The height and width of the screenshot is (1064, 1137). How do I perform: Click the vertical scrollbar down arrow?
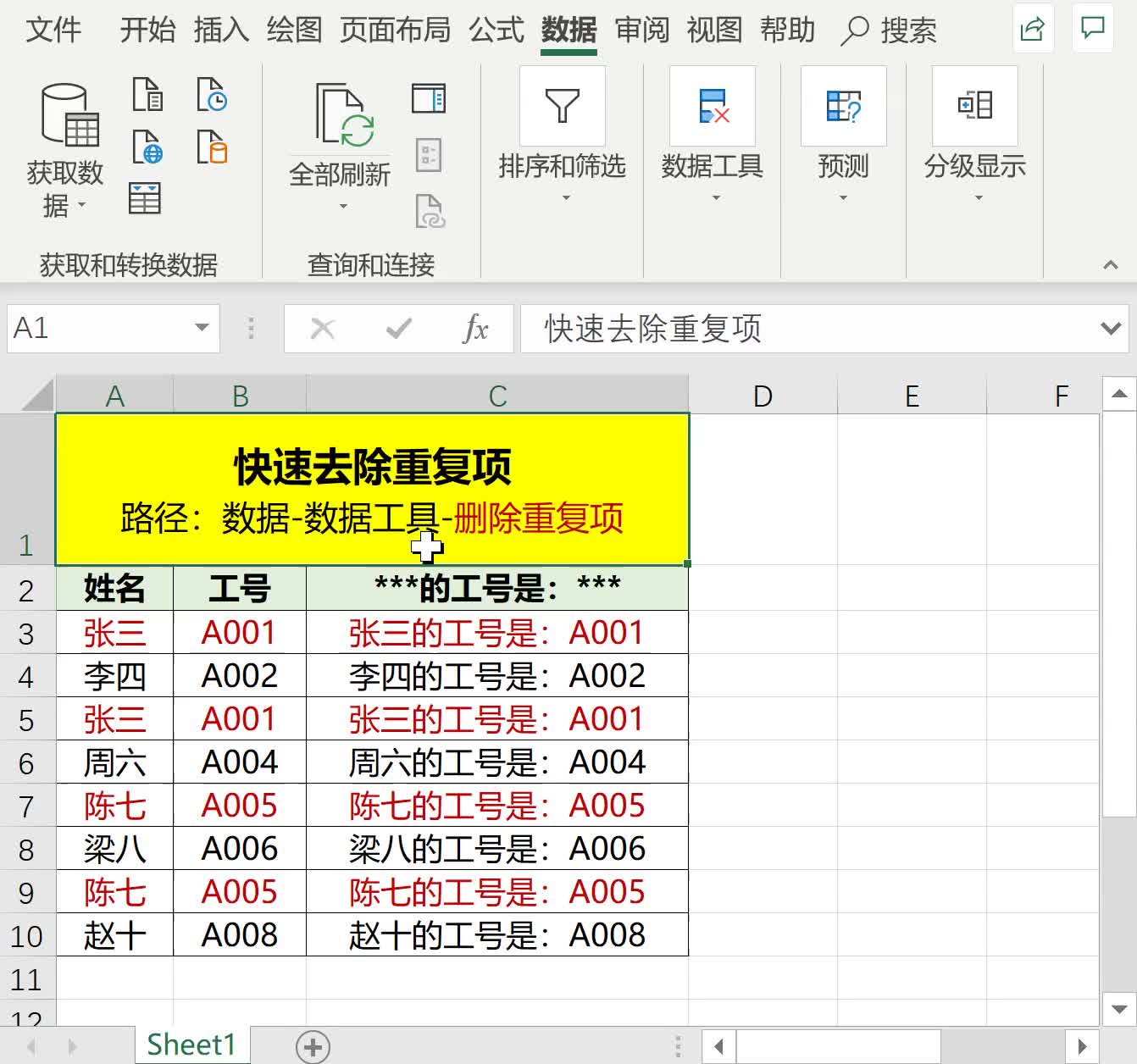(1118, 1009)
